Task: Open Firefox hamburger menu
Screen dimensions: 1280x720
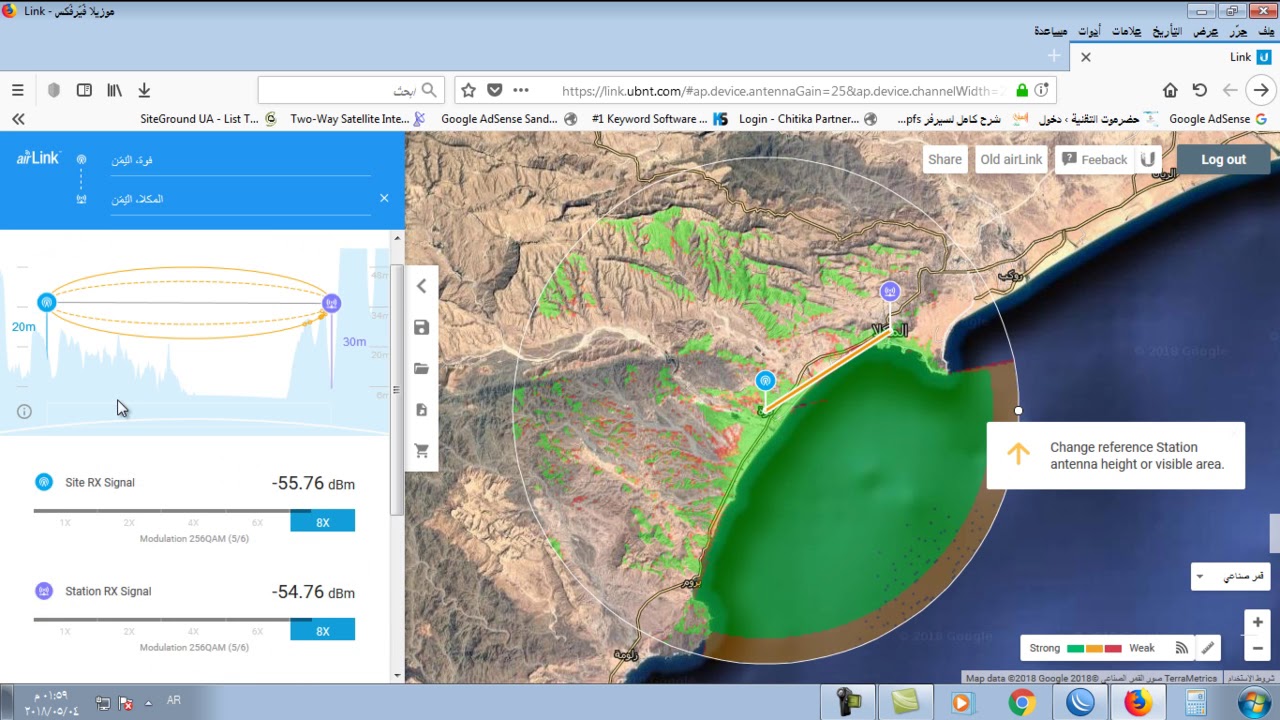Action: click(x=17, y=90)
